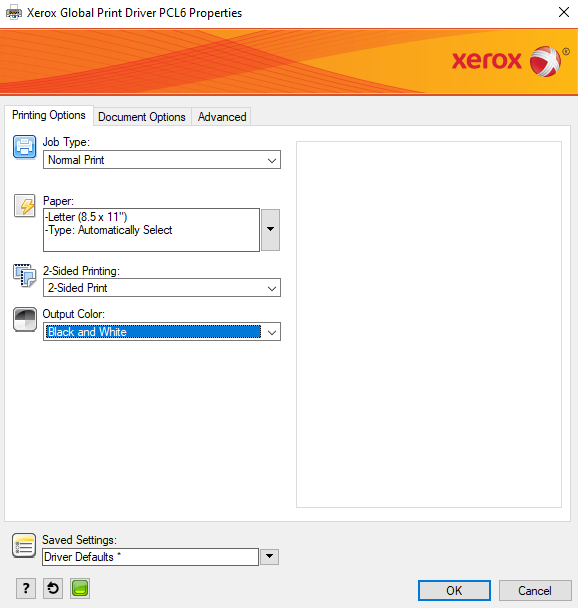Switch to the Printing Options tab
The height and width of the screenshot is (608, 578).
tap(49, 115)
